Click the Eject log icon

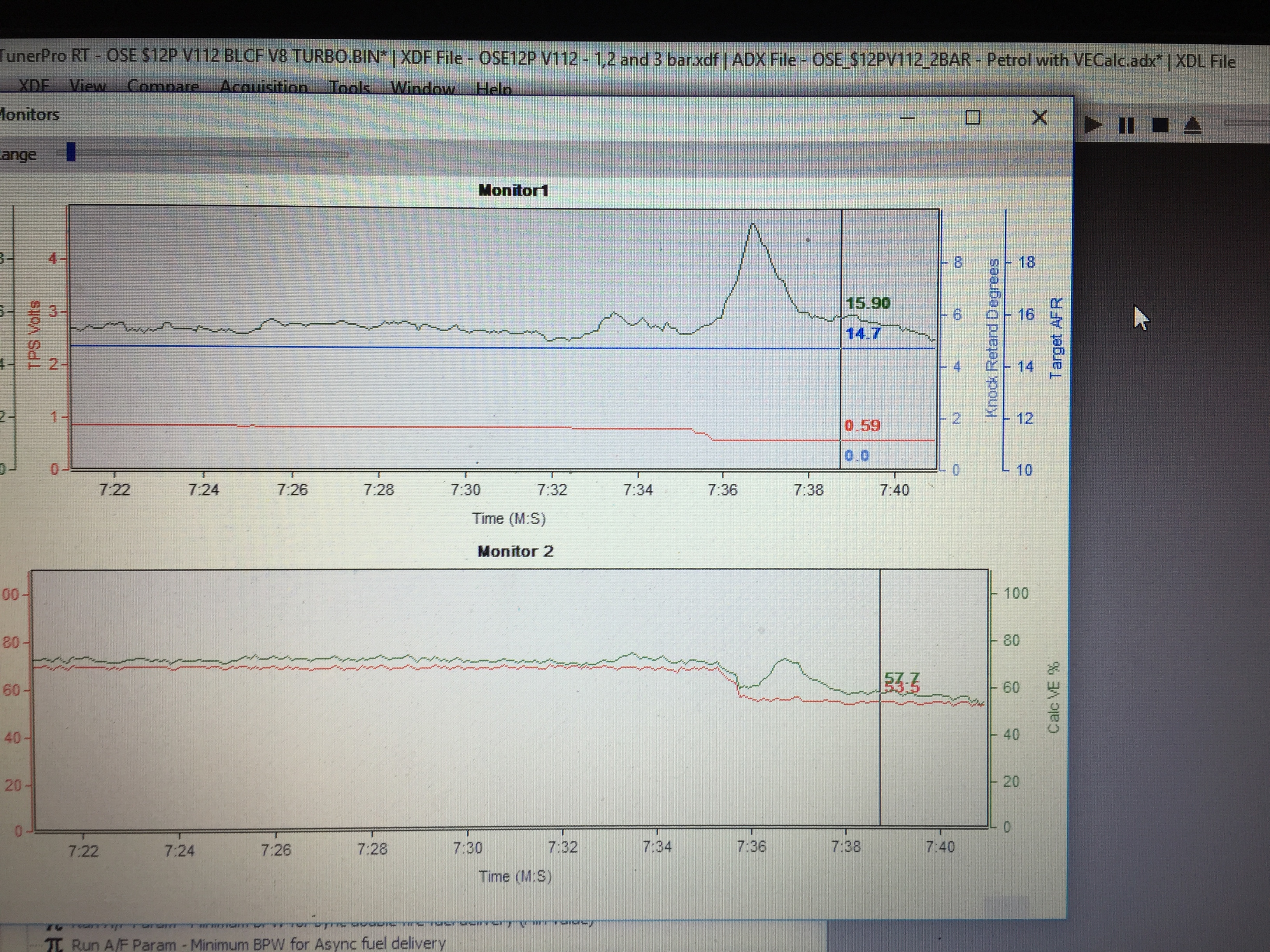[1193, 126]
